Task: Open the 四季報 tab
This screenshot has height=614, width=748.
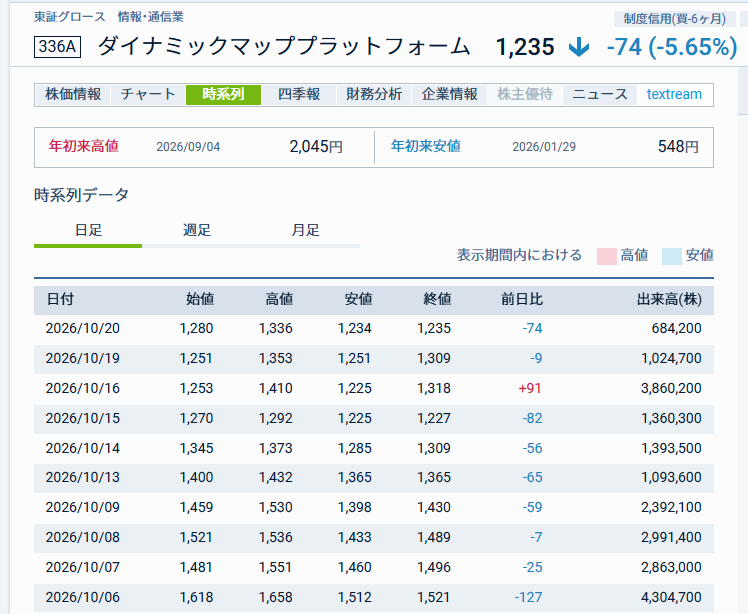Action: coord(299,94)
